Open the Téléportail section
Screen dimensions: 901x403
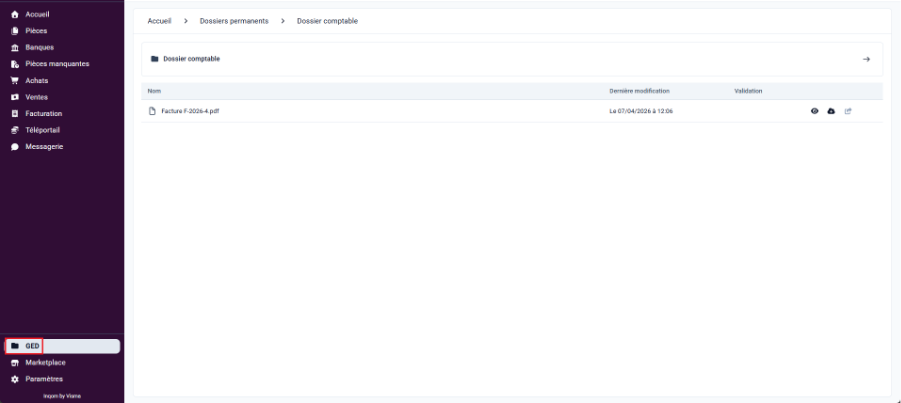[x=43, y=130]
